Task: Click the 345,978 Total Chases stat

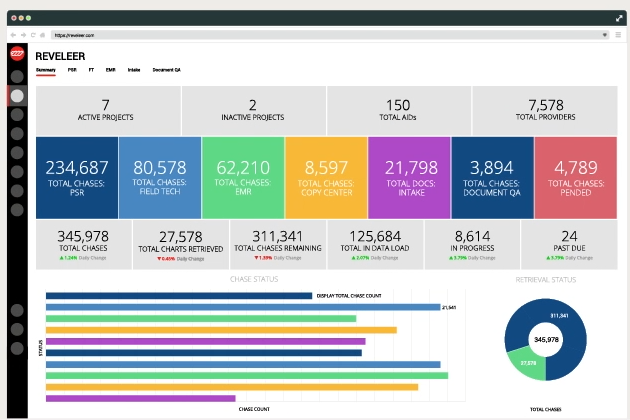Action: pyautogui.click(x=84, y=245)
